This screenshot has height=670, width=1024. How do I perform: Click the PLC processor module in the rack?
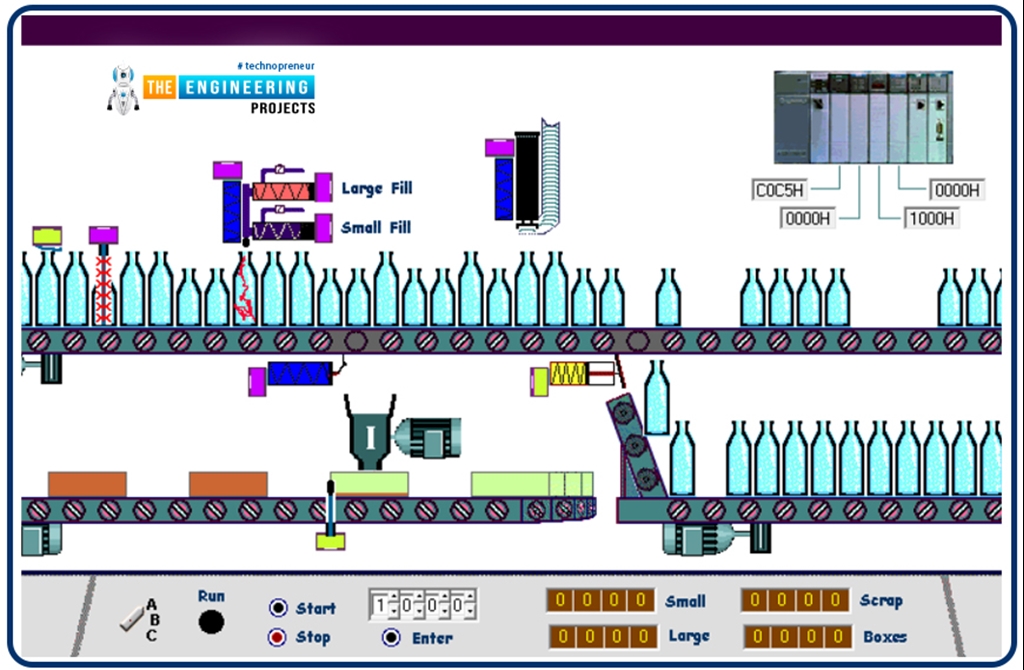820,120
